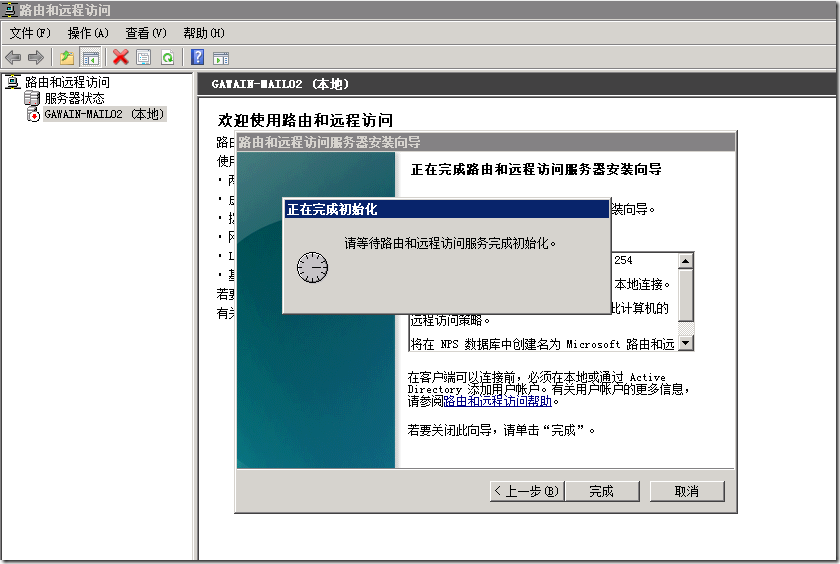Click the 若要关闭此向导 instruction text
This screenshot has width=840, height=564.
(x=501, y=430)
